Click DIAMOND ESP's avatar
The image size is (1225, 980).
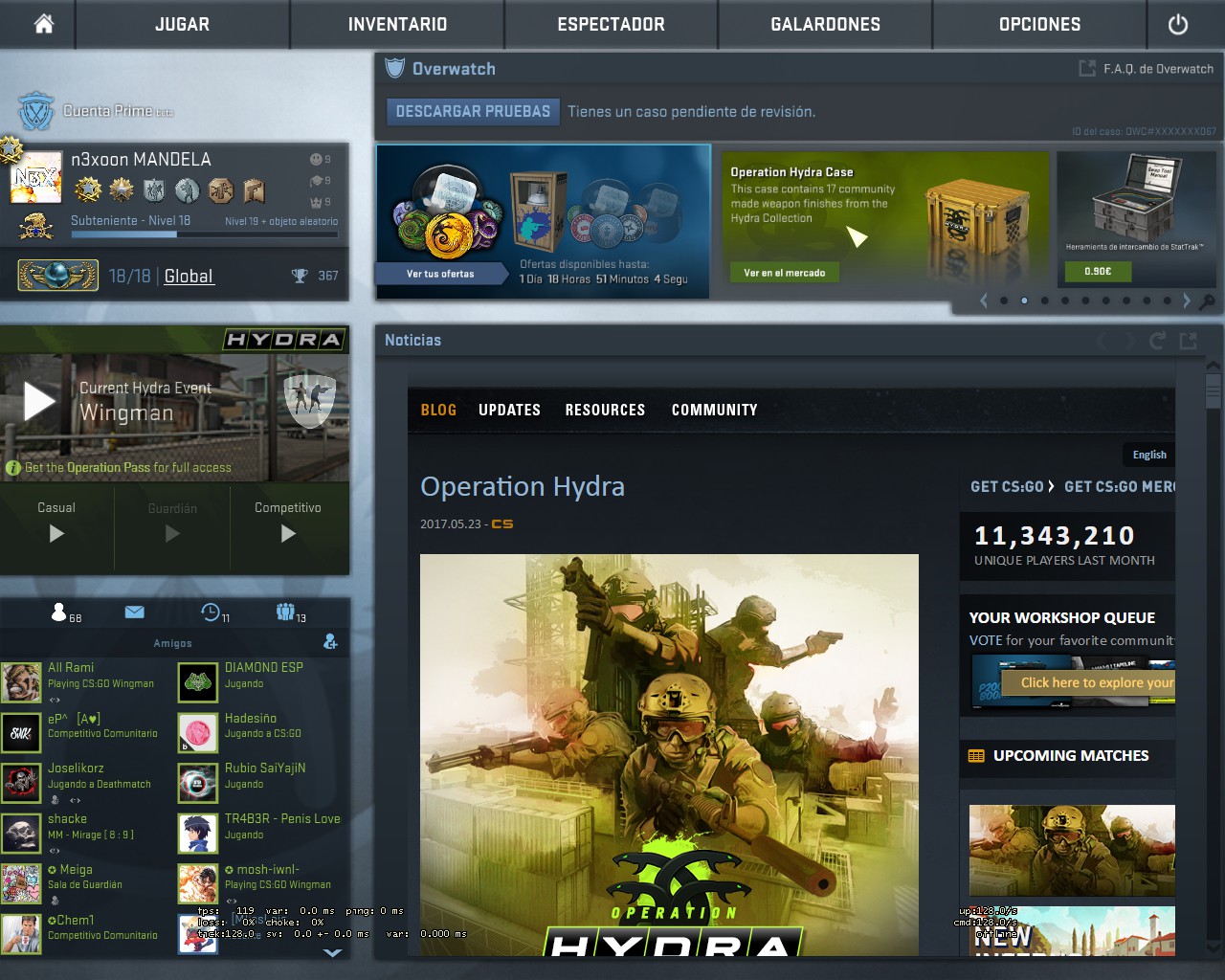click(198, 682)
